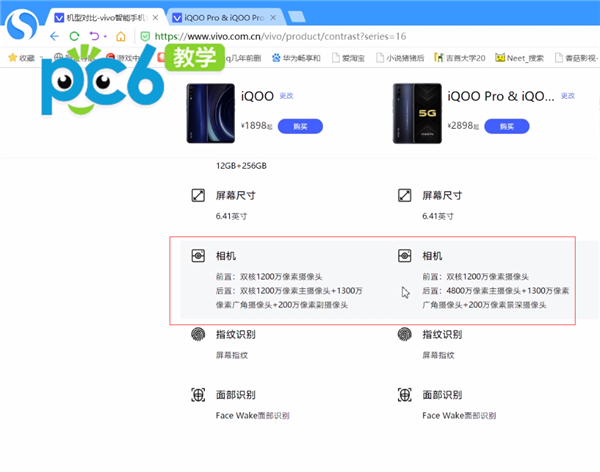Go to homepage via orange house icon
The width and height of the screenshot is (600, 472).
click(x=121, y=36)
